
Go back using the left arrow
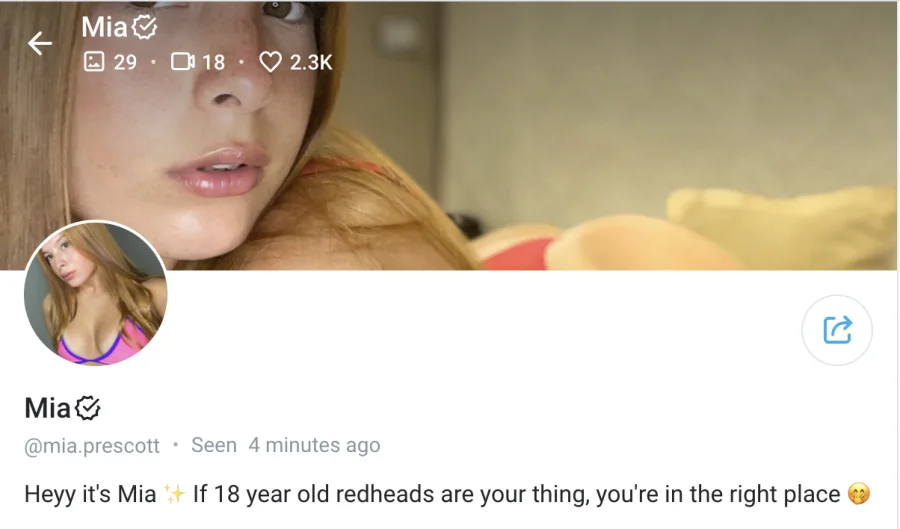tap(40, 44)
